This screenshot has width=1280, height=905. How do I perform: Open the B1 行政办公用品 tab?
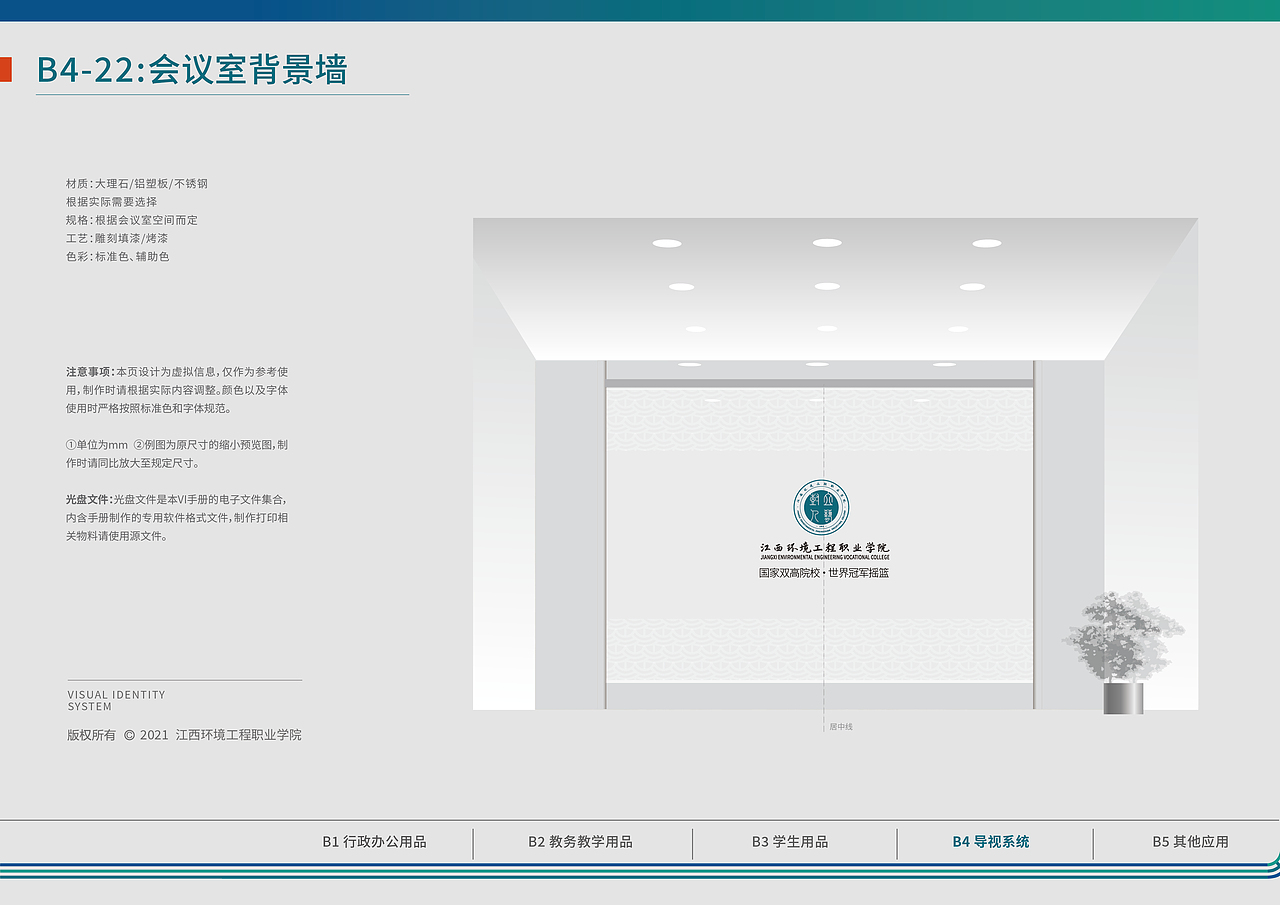374,842
